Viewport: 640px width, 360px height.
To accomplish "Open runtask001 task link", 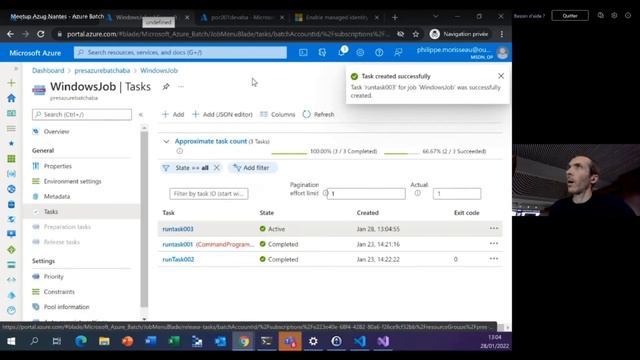I will 178,244.
